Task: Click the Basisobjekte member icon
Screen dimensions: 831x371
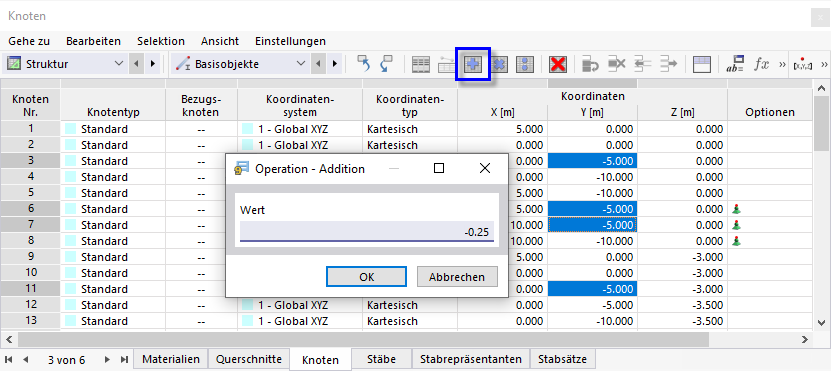Action: [183, 64]
